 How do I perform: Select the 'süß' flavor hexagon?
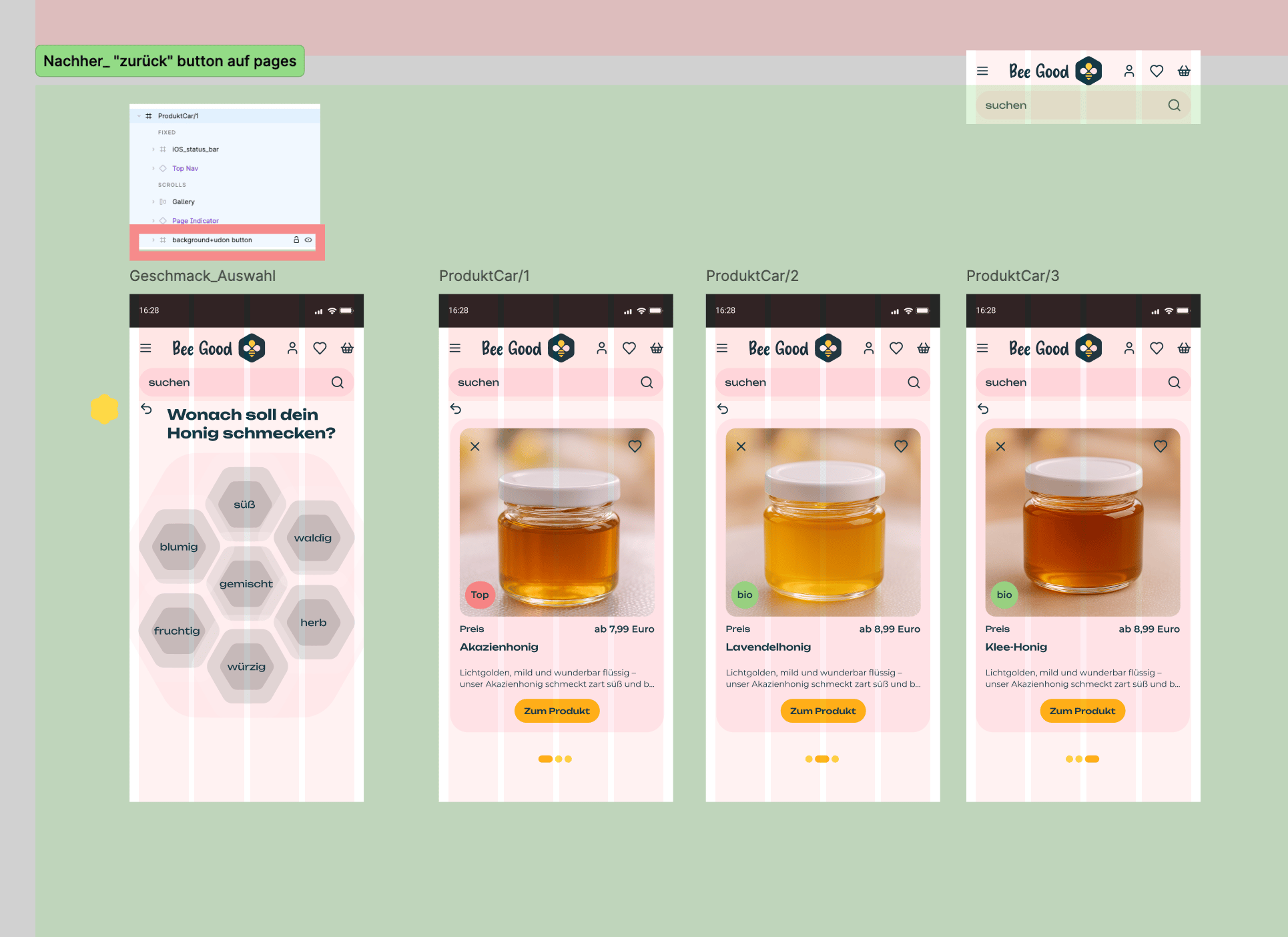245,505
